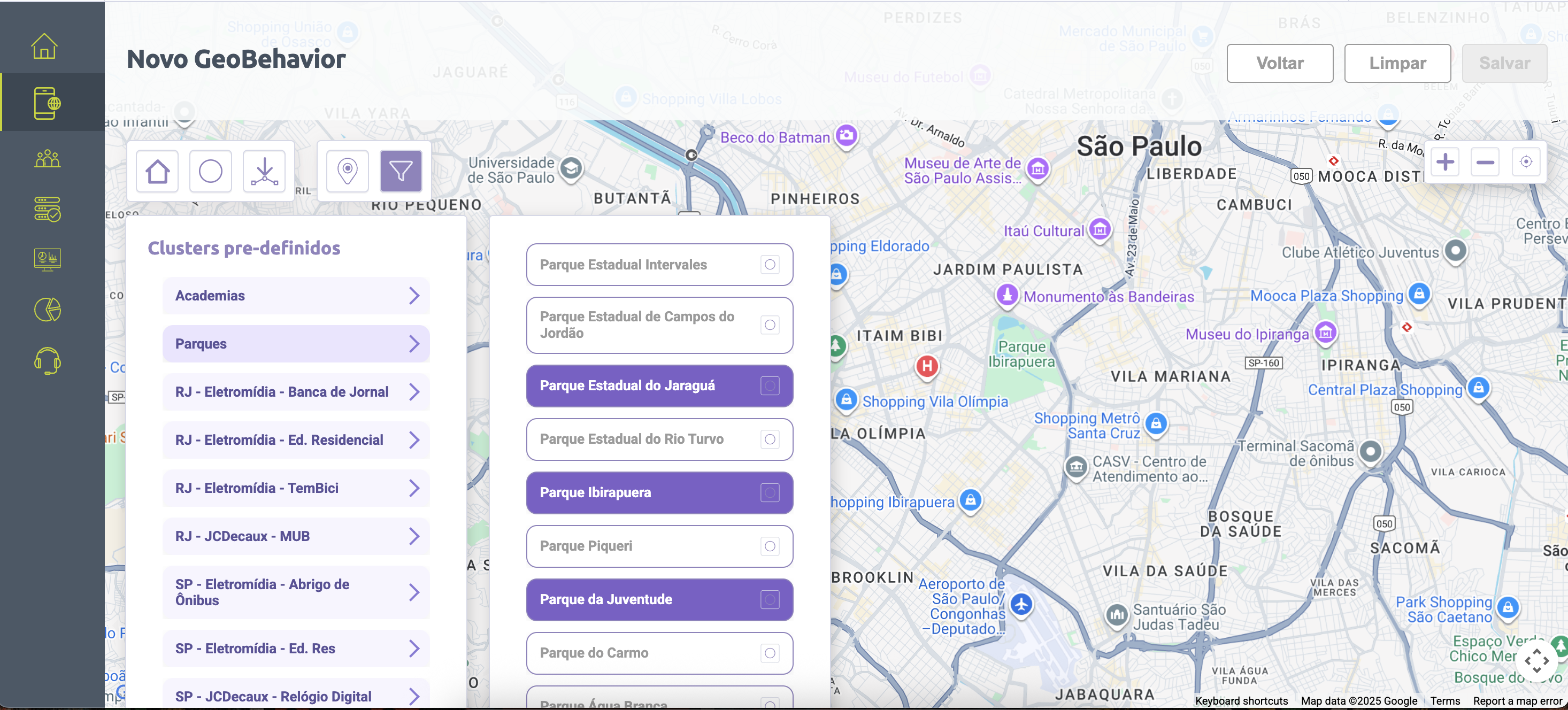Uncheck the Parque Ibirapuera checkbox
The height and width of the screenshot is (710, 1568).
[x=770, y=493]
